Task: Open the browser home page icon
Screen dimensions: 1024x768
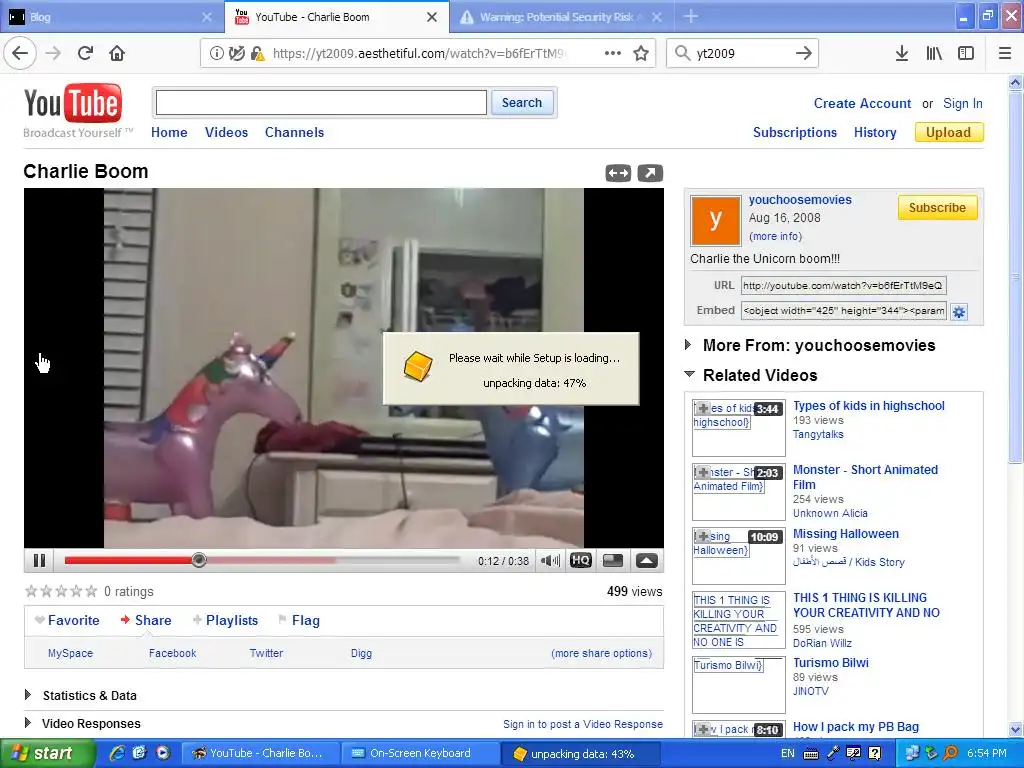Action: (x=117, y=54)
